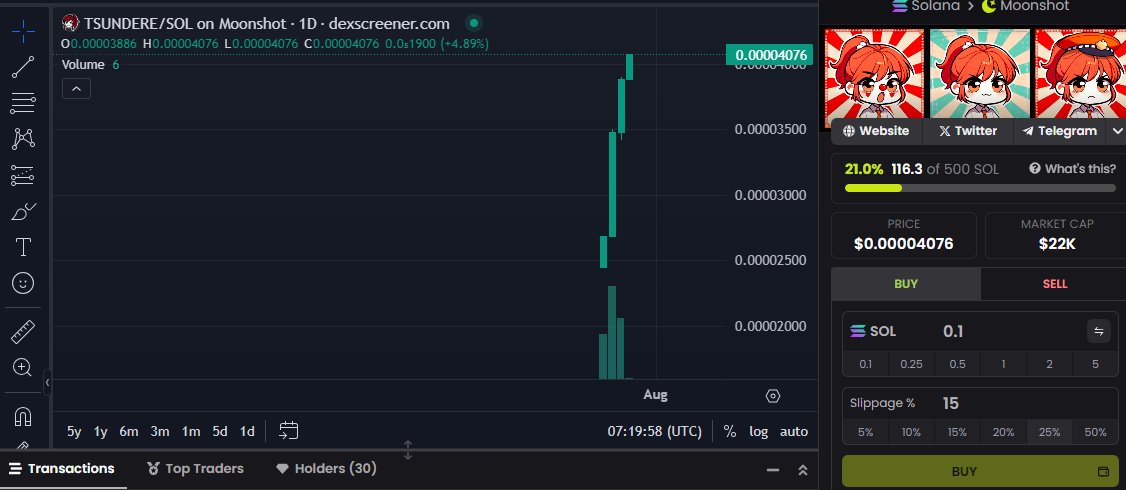Set chart range to 6m
This screenshot has width=1126, height=490.
click(129, 432)
